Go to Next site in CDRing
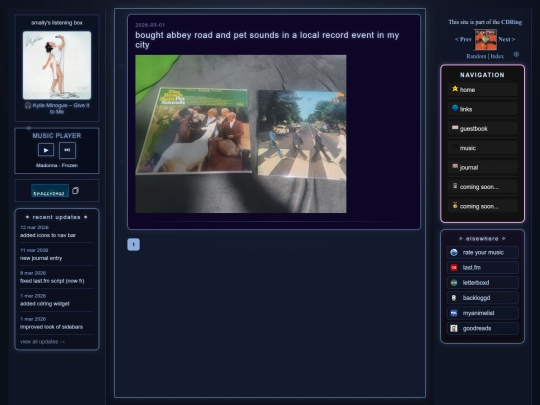 tap(507, 39)
